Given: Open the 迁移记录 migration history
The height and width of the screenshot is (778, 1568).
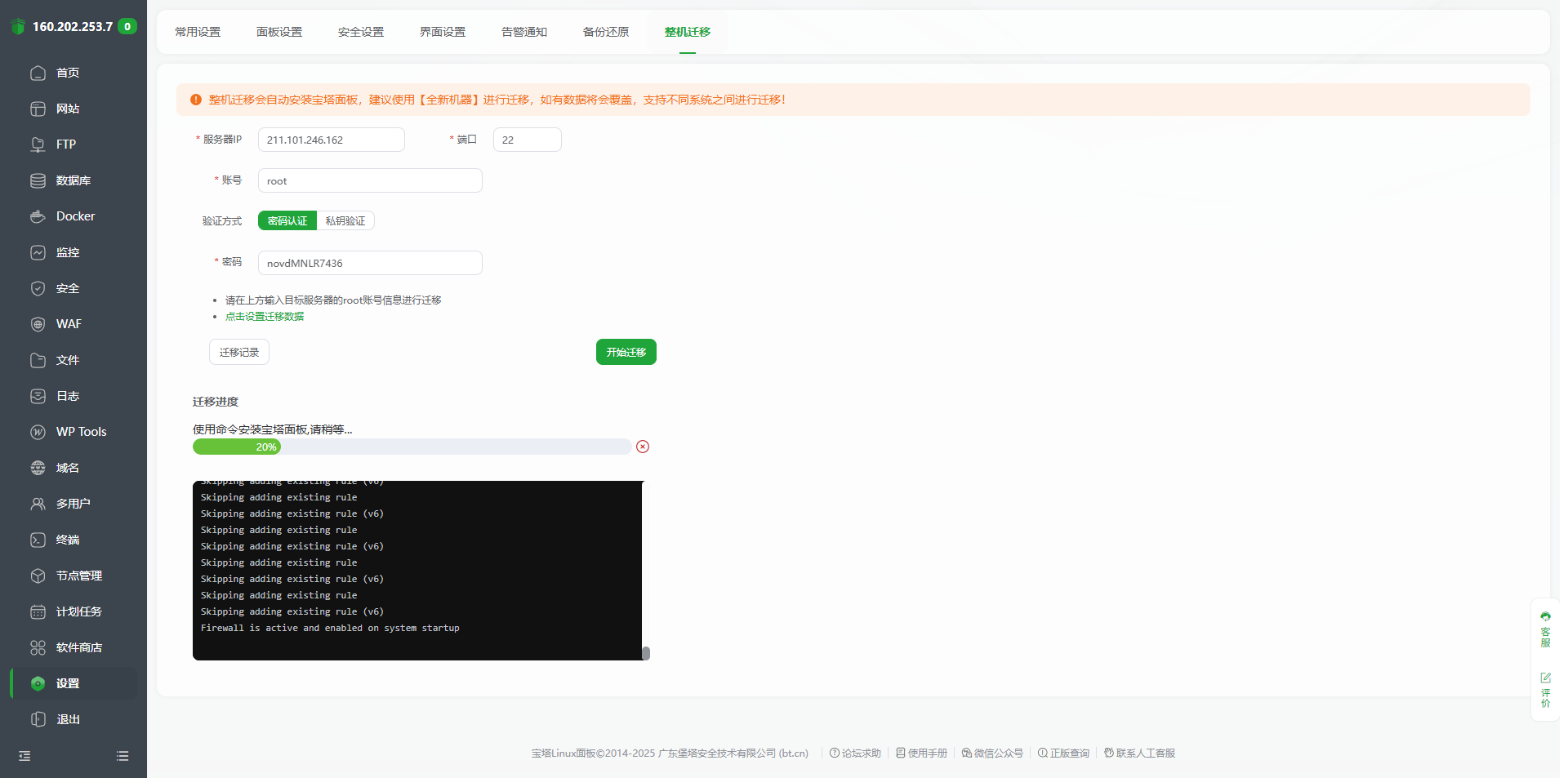Looking at the screenshot, I should click(x=238, y=352).
